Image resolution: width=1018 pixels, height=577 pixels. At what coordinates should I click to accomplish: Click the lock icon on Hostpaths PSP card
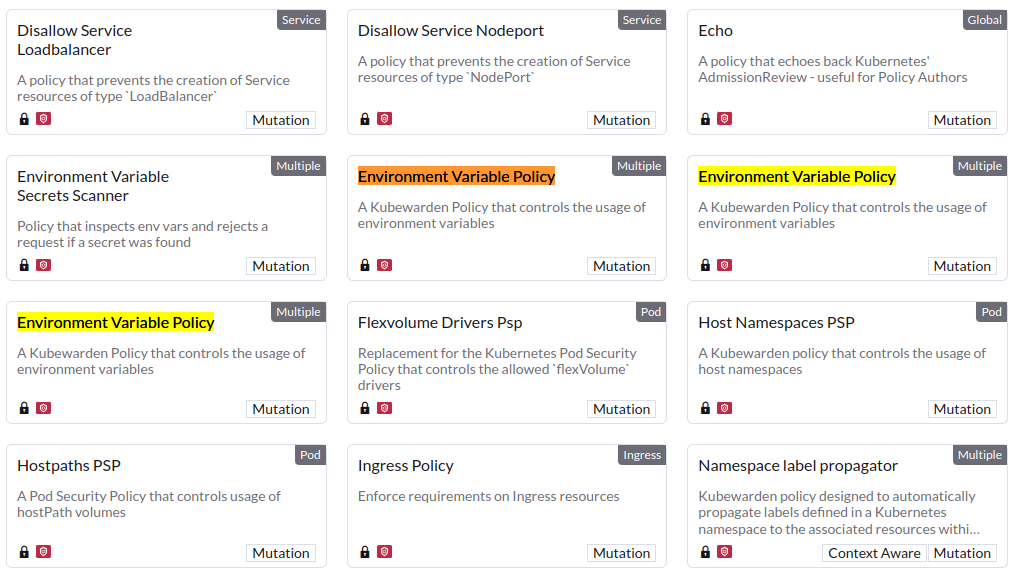tap(23, 551)
